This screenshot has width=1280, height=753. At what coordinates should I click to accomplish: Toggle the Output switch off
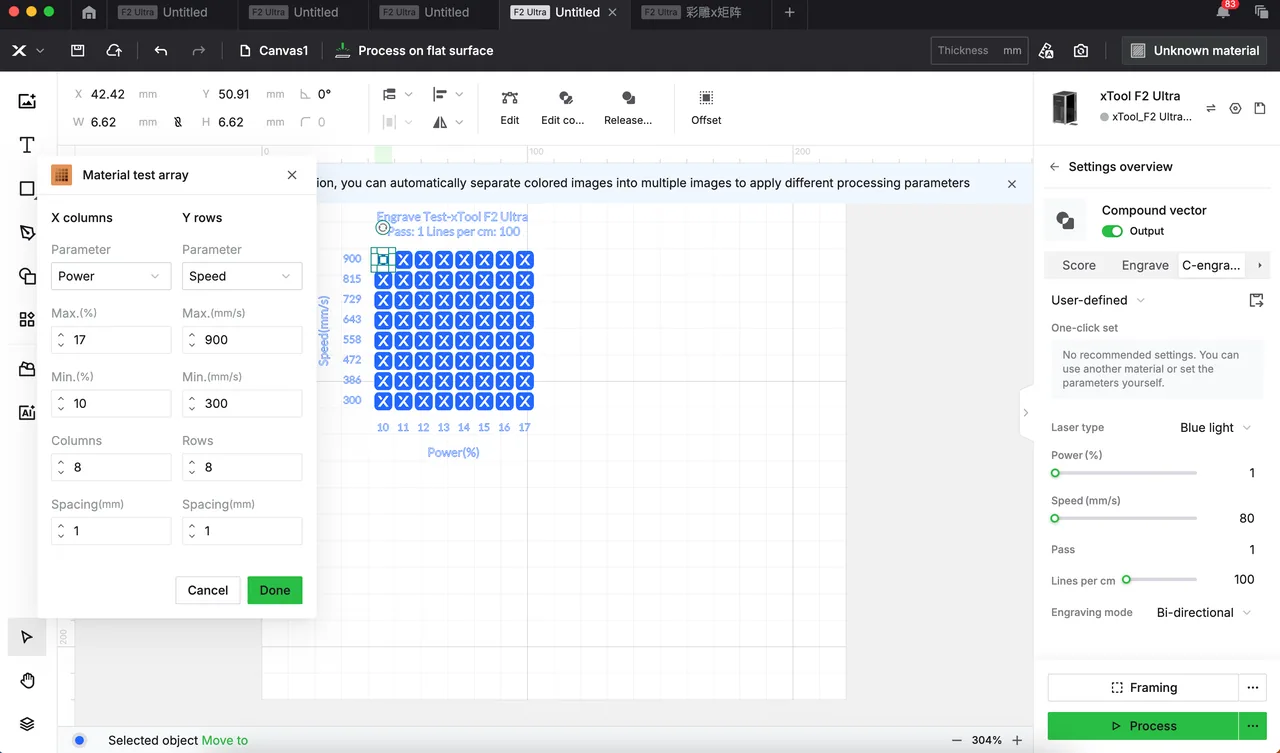(x=1112, y=231)
